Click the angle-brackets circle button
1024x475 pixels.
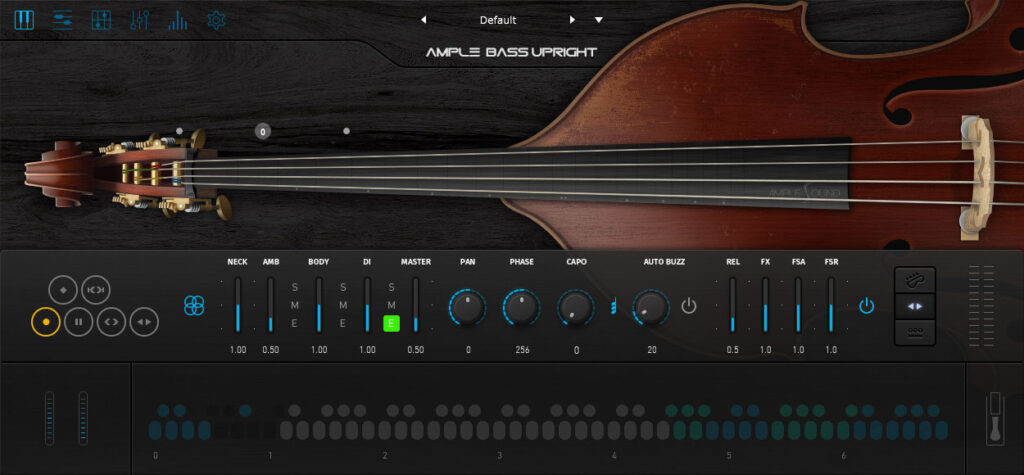(x=112, y=321)
